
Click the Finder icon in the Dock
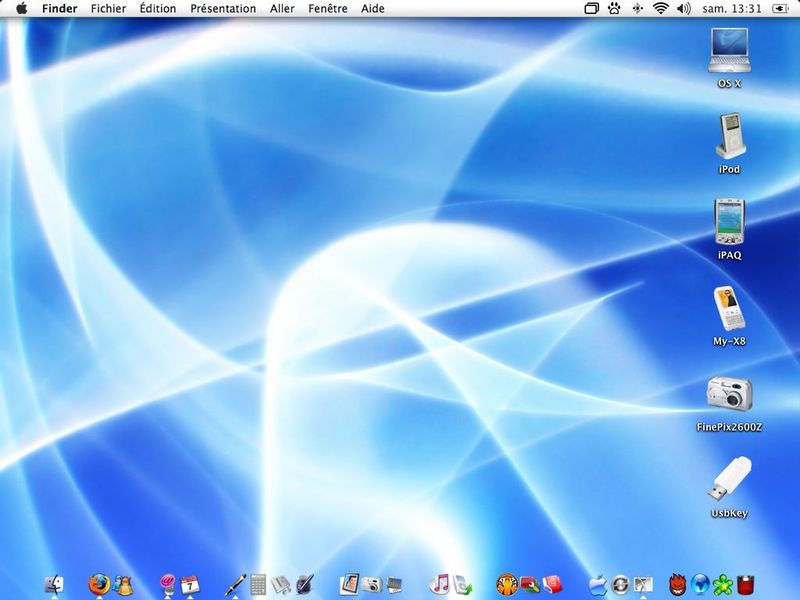click(54, 585)
